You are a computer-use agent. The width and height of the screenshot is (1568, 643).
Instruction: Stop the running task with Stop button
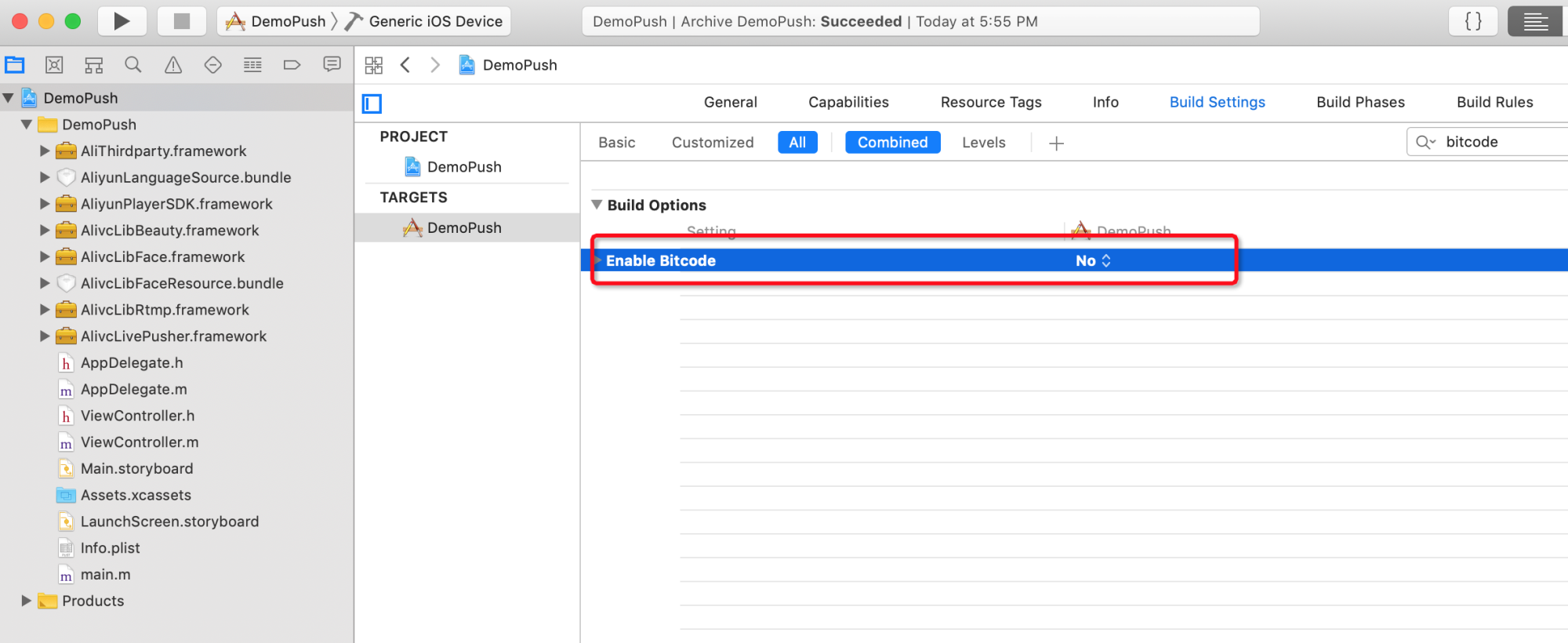point(182,21)
